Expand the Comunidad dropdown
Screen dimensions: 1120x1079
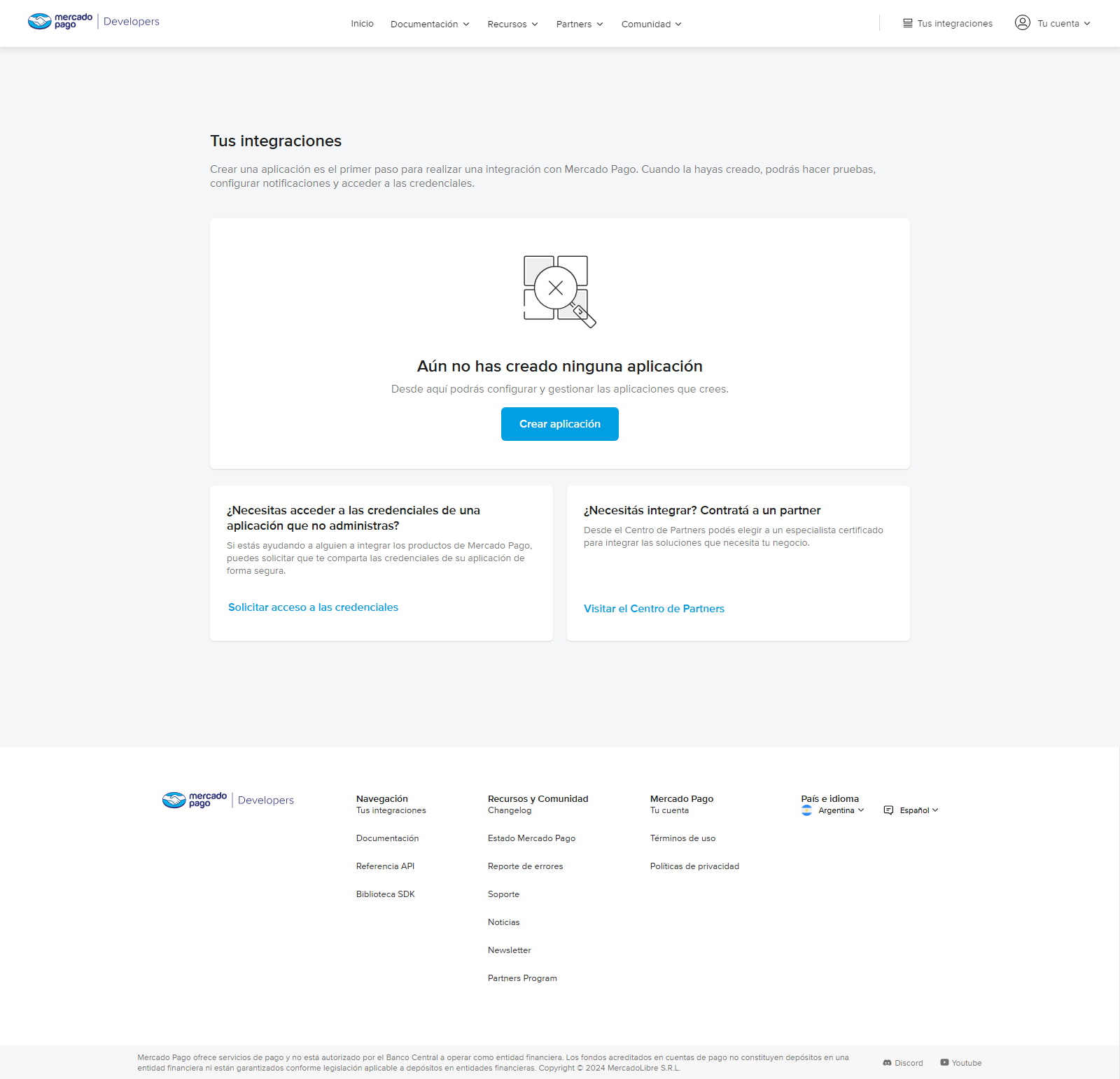[651, 24]
